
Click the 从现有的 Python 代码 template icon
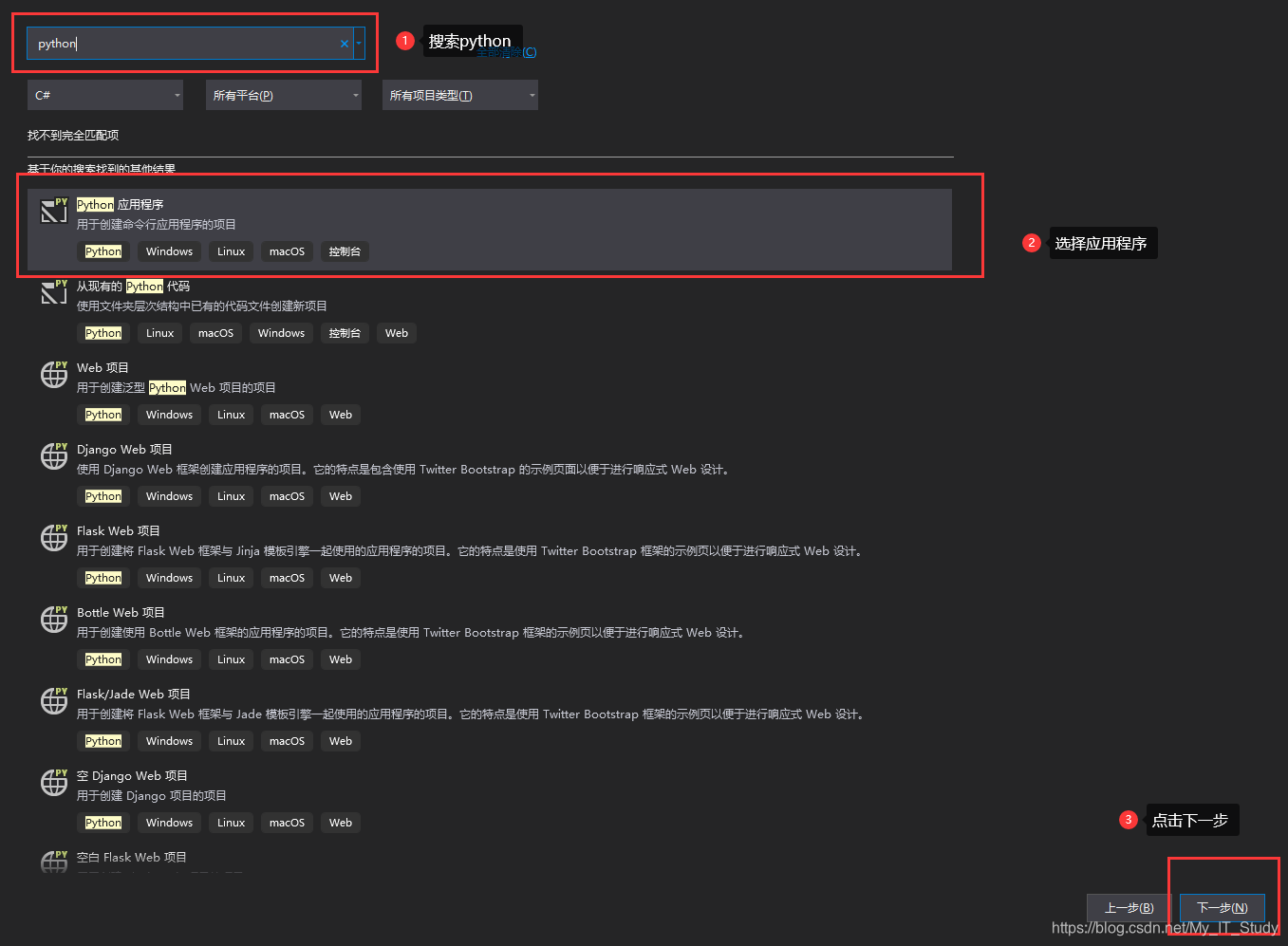[x=54, y=292]
